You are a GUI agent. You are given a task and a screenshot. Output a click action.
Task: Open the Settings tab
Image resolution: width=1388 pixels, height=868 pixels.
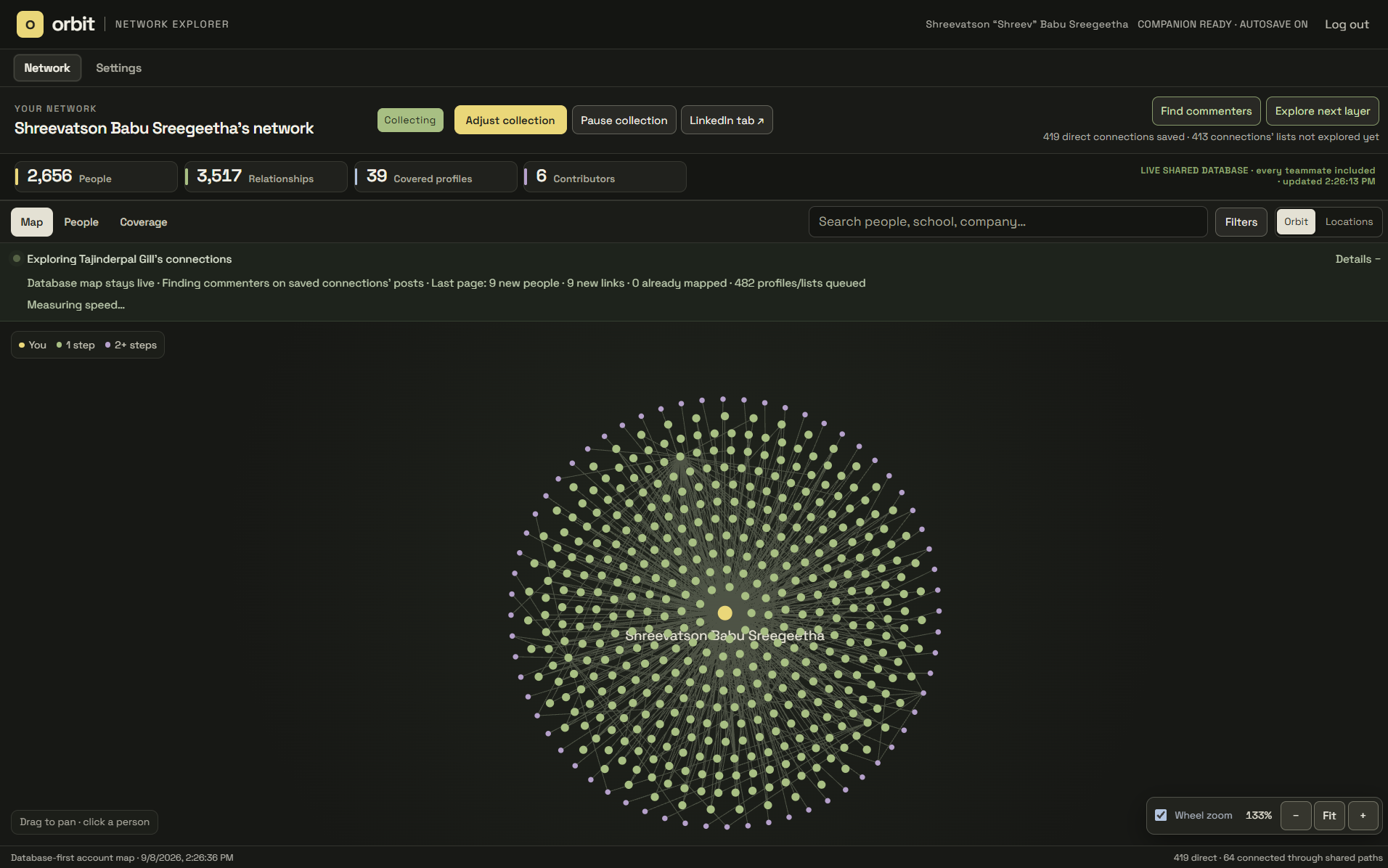coord(119,68)
